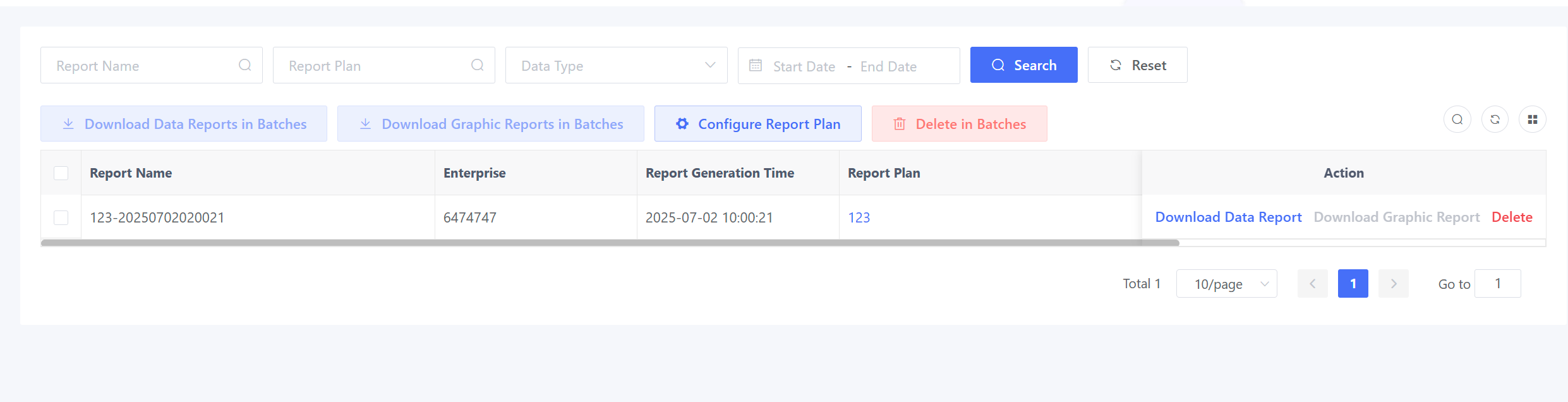This screenshot has height=402, width=1568.
Task: Open Configure Report Plan
Action: click(x=757, y=124)
